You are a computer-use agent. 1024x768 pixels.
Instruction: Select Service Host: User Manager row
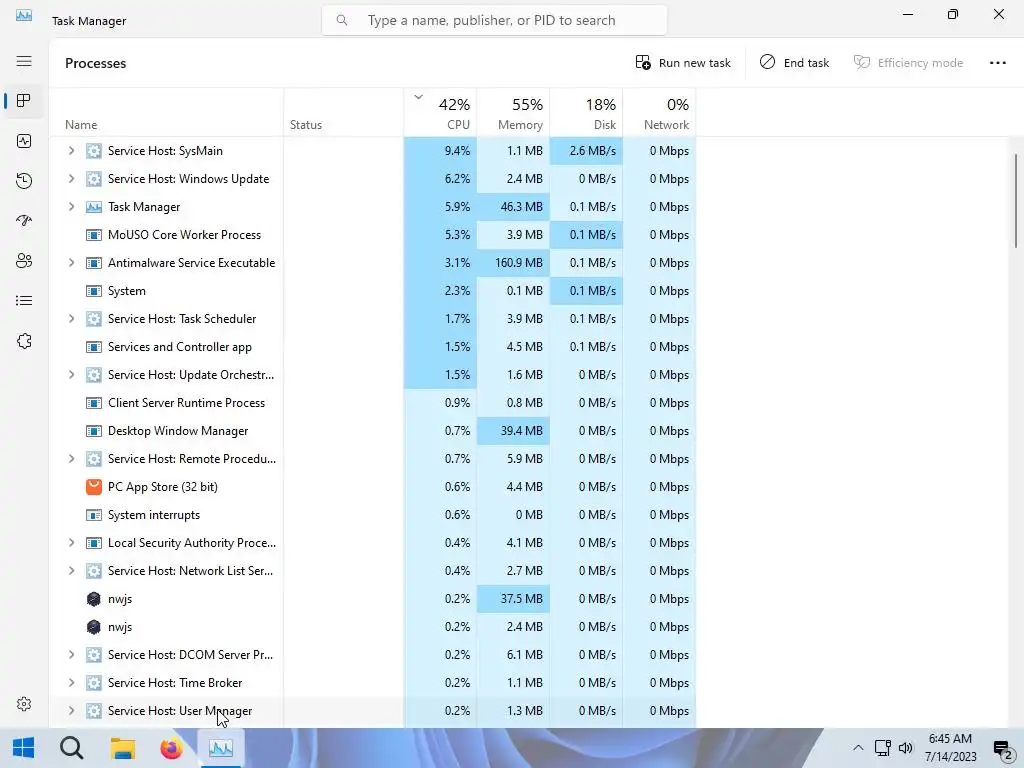click(x=372, y=711)
